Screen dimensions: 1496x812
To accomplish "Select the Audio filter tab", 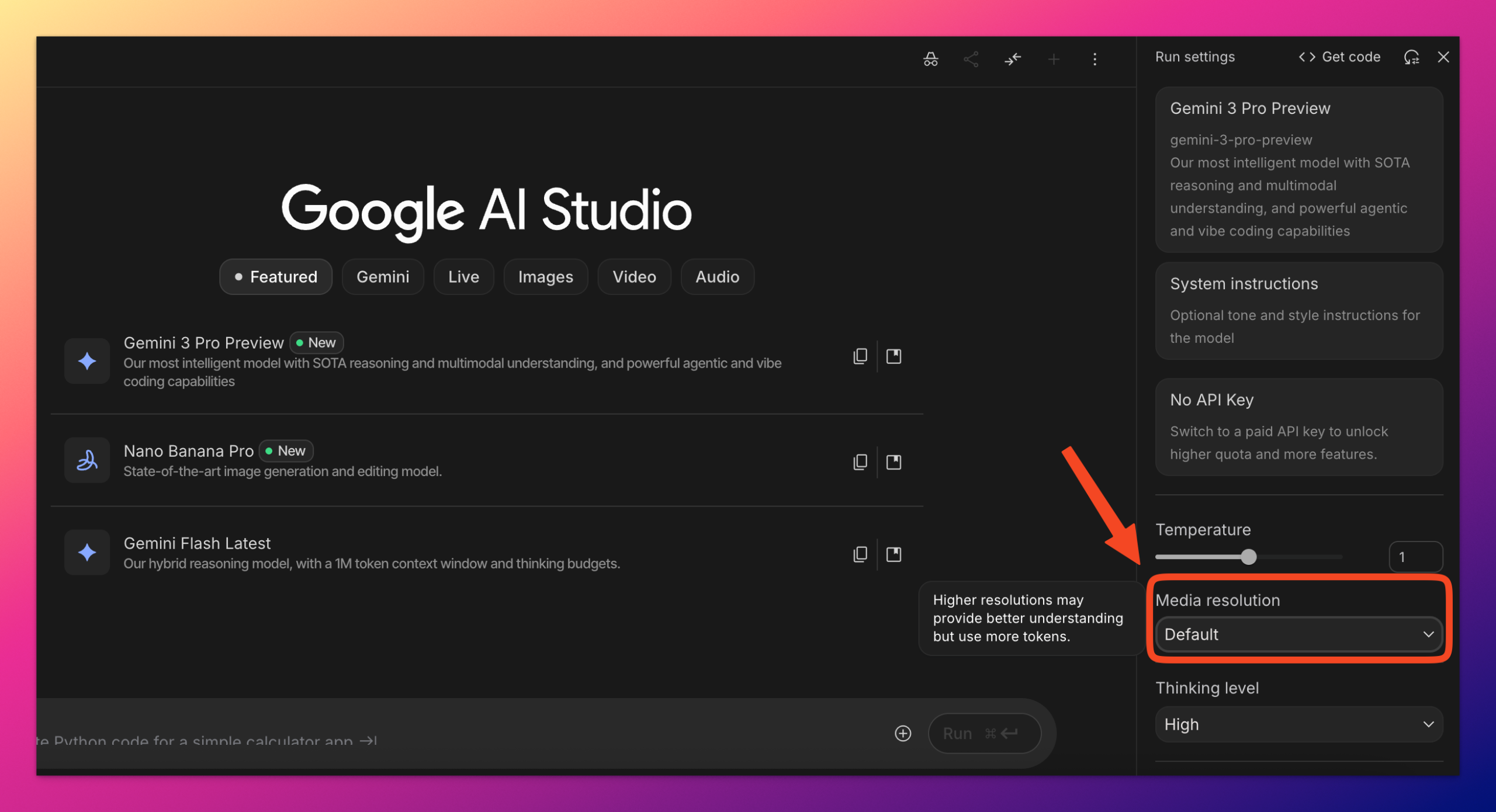I will coord(717,277).
